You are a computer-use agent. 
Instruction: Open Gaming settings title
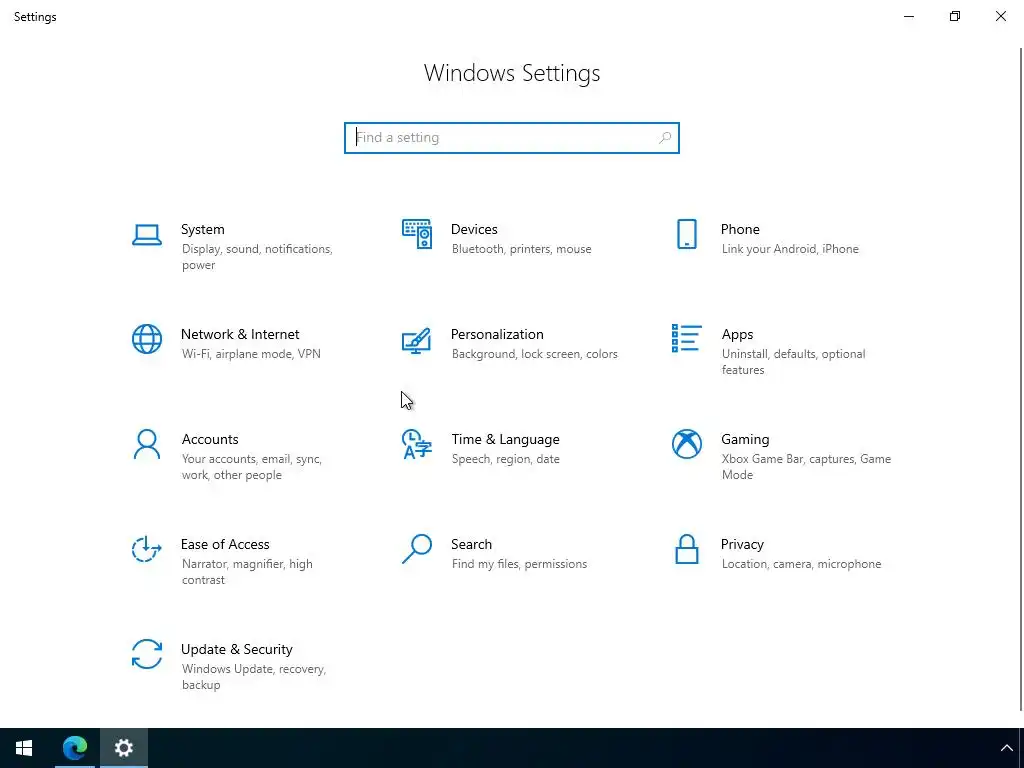(x=745, y=440)
